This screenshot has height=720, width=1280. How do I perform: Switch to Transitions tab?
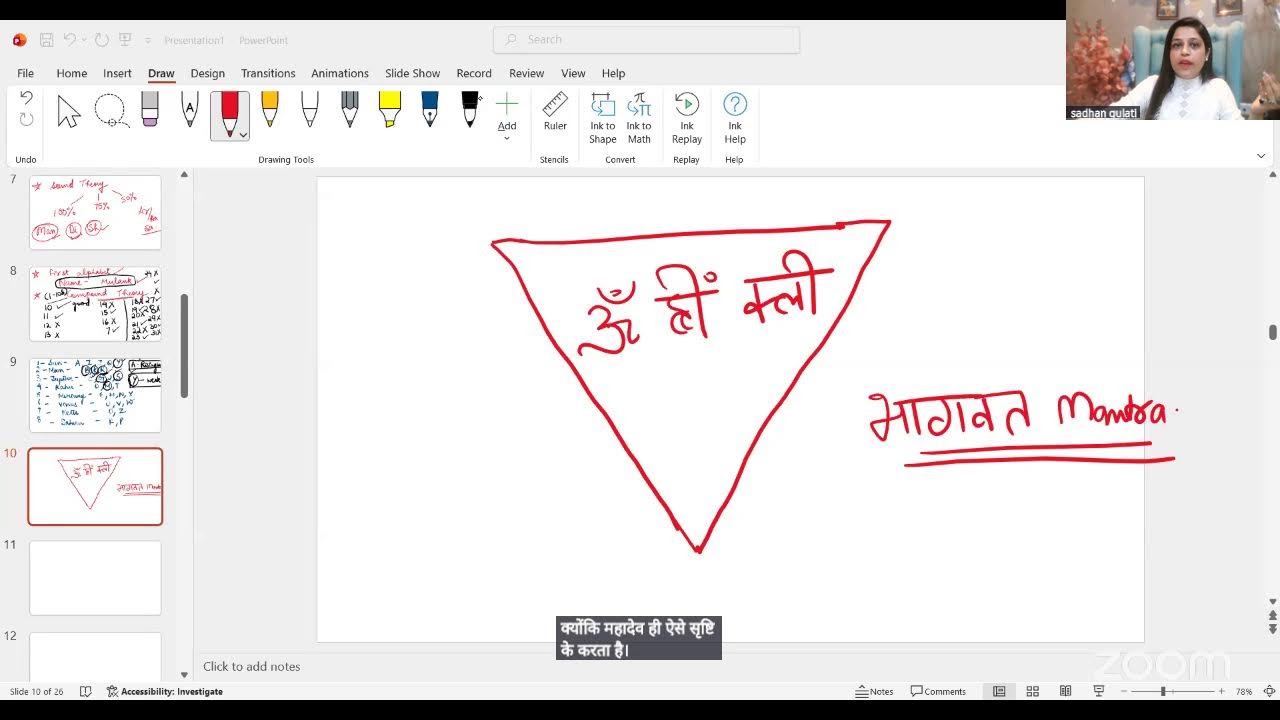(x=268, y=73)
